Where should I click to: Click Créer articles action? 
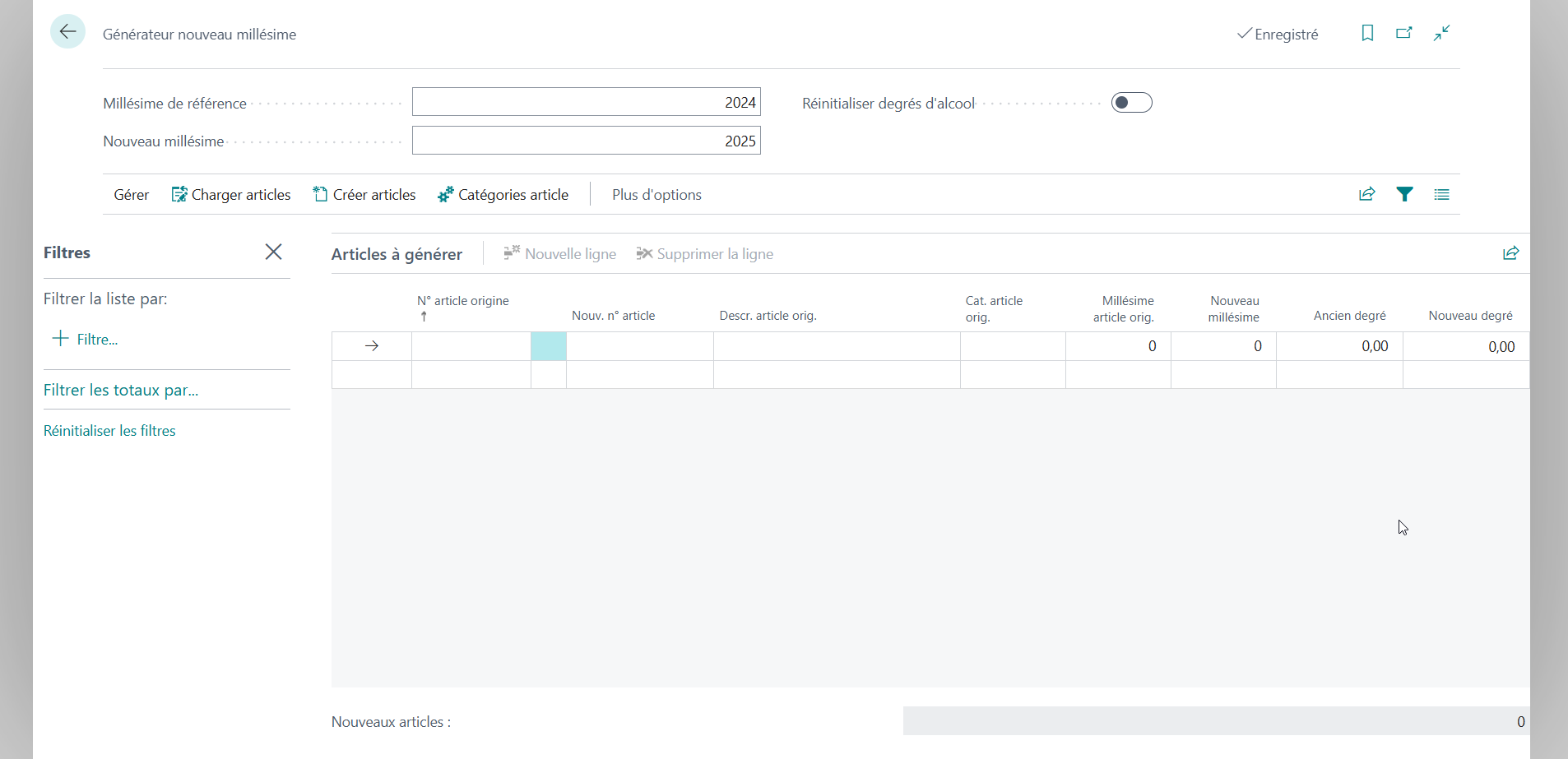pyautogui.click(x=364, y=195)
